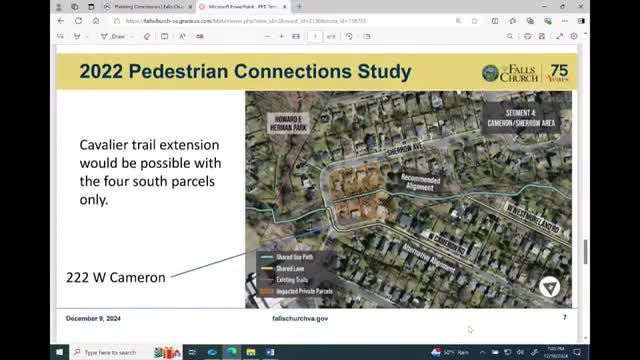Click the fallschurchva.gov footer text

pyautogui.click(x=300, y=318)
